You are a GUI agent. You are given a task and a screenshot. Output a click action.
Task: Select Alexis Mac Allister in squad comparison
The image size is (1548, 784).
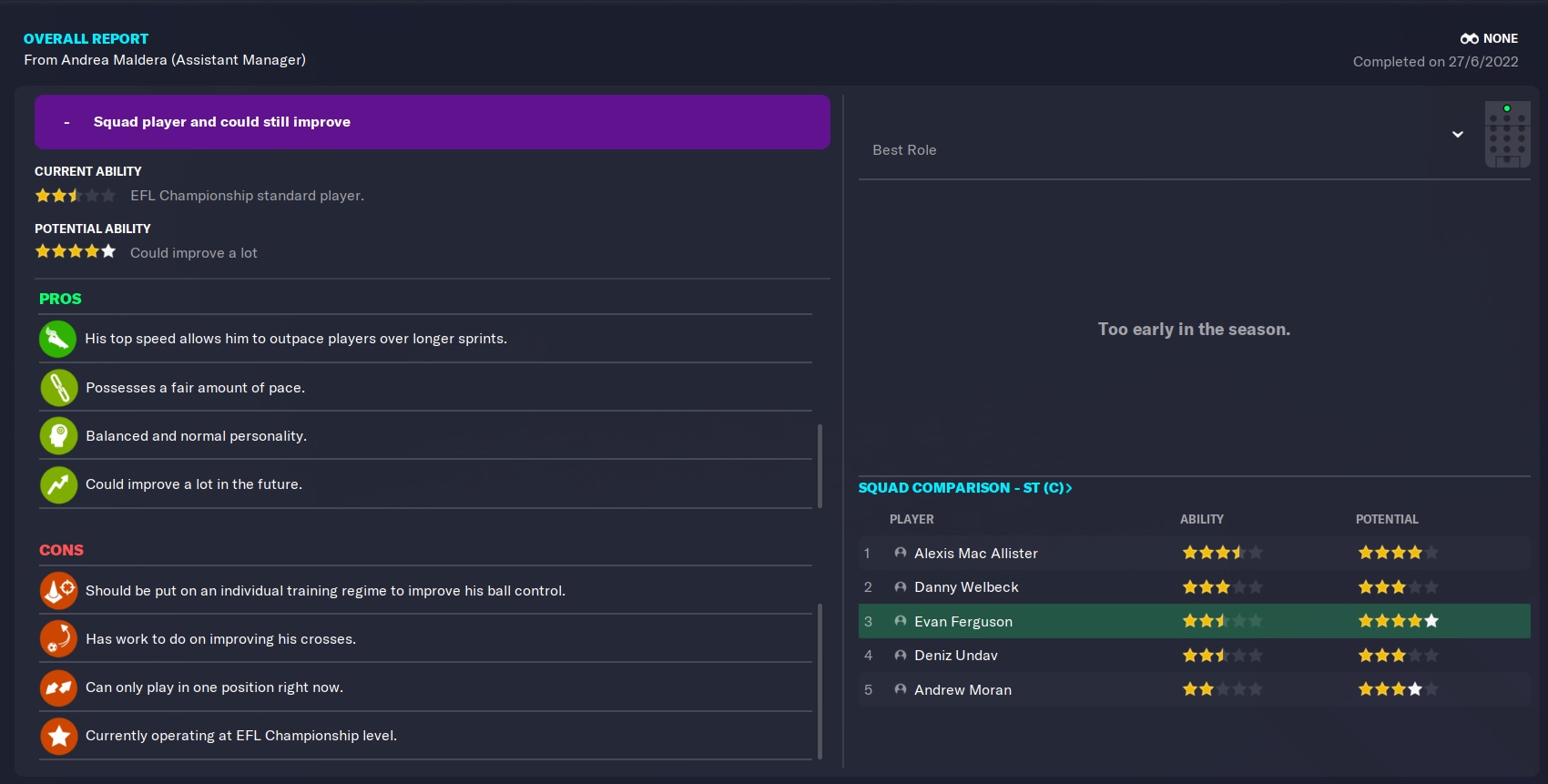[x=975, y=554]
